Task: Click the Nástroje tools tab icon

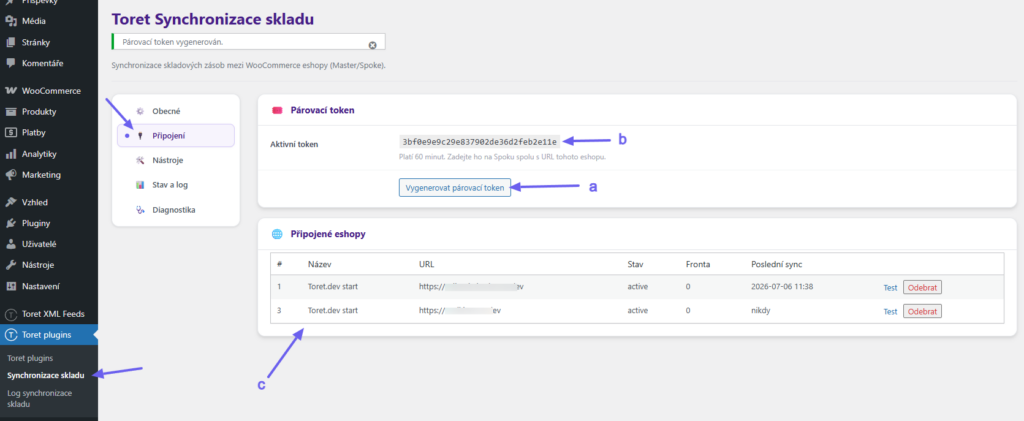Action: [x=140, y=160]
